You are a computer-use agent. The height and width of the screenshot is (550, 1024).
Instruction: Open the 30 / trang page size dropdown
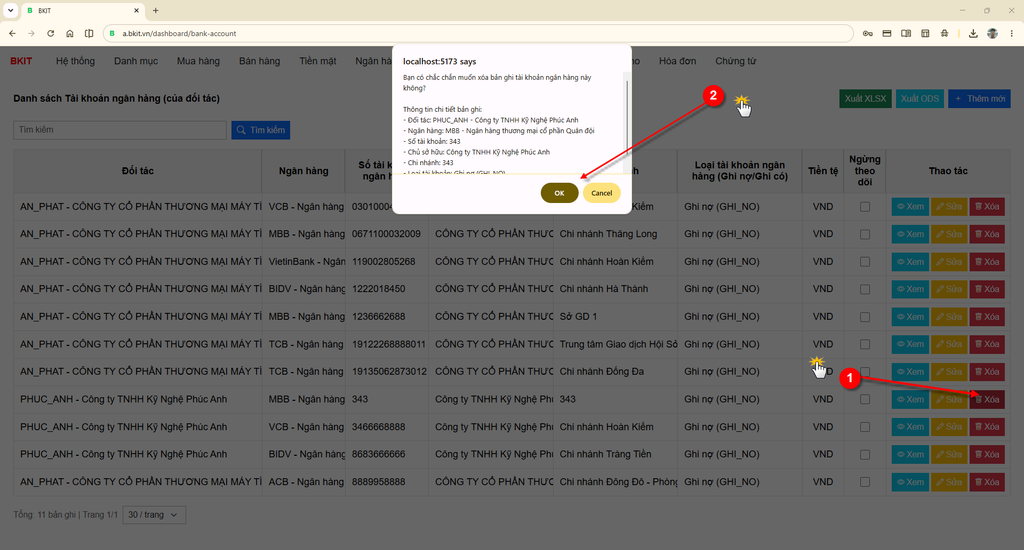153,515
